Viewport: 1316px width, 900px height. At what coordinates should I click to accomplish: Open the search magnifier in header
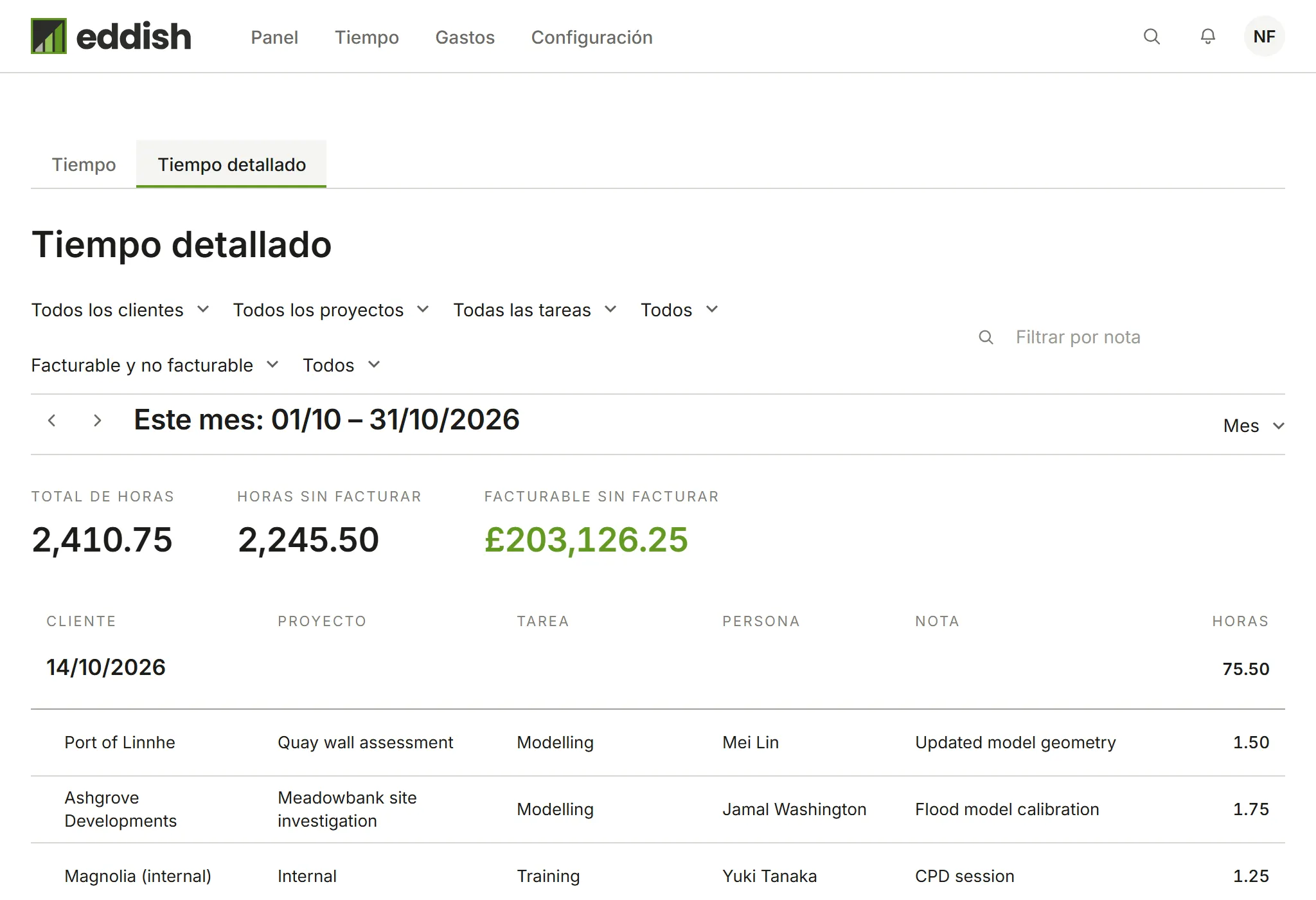pos(1151,37)
